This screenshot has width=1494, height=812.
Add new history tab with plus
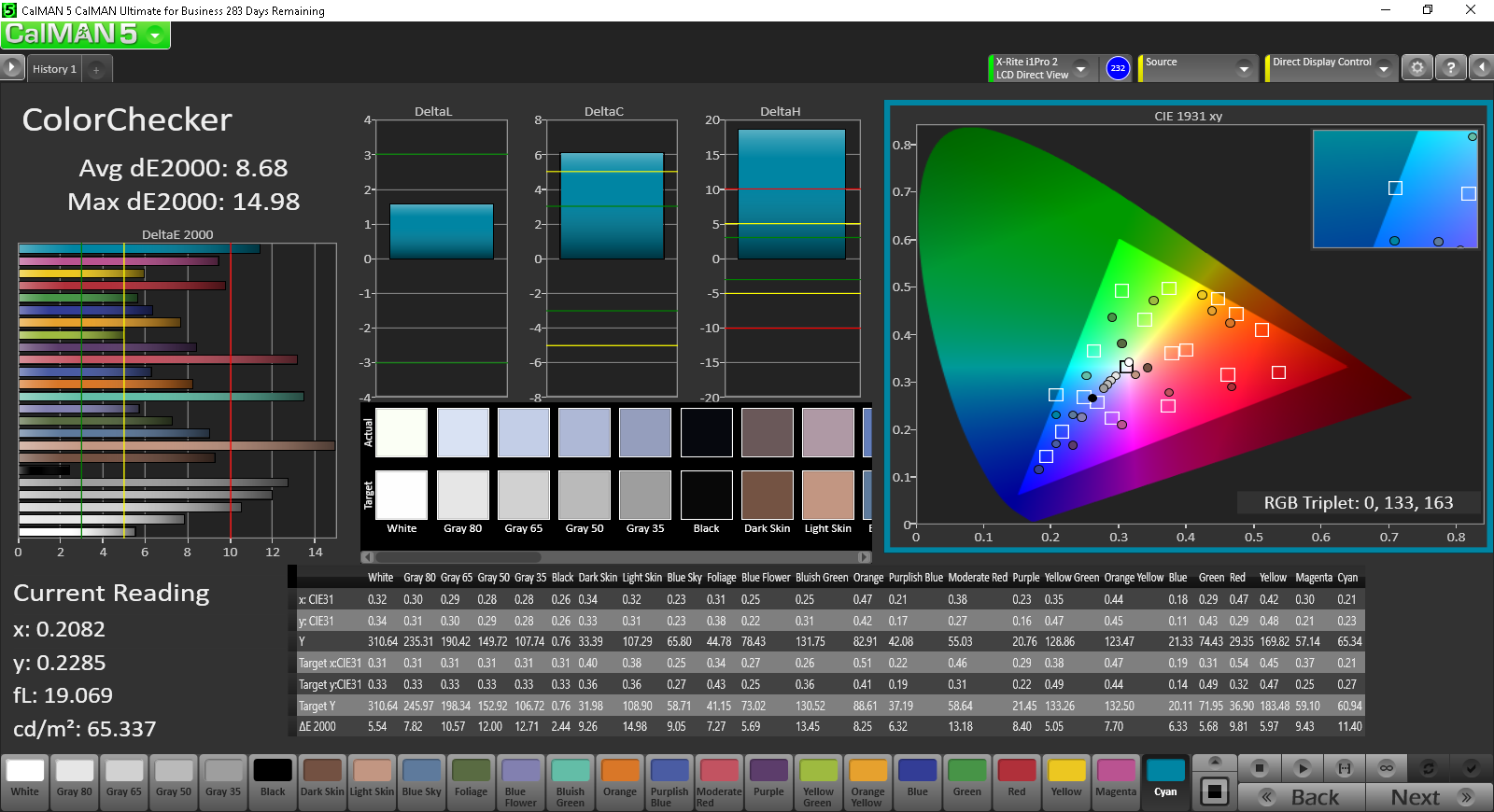click(x=96, y=69)
